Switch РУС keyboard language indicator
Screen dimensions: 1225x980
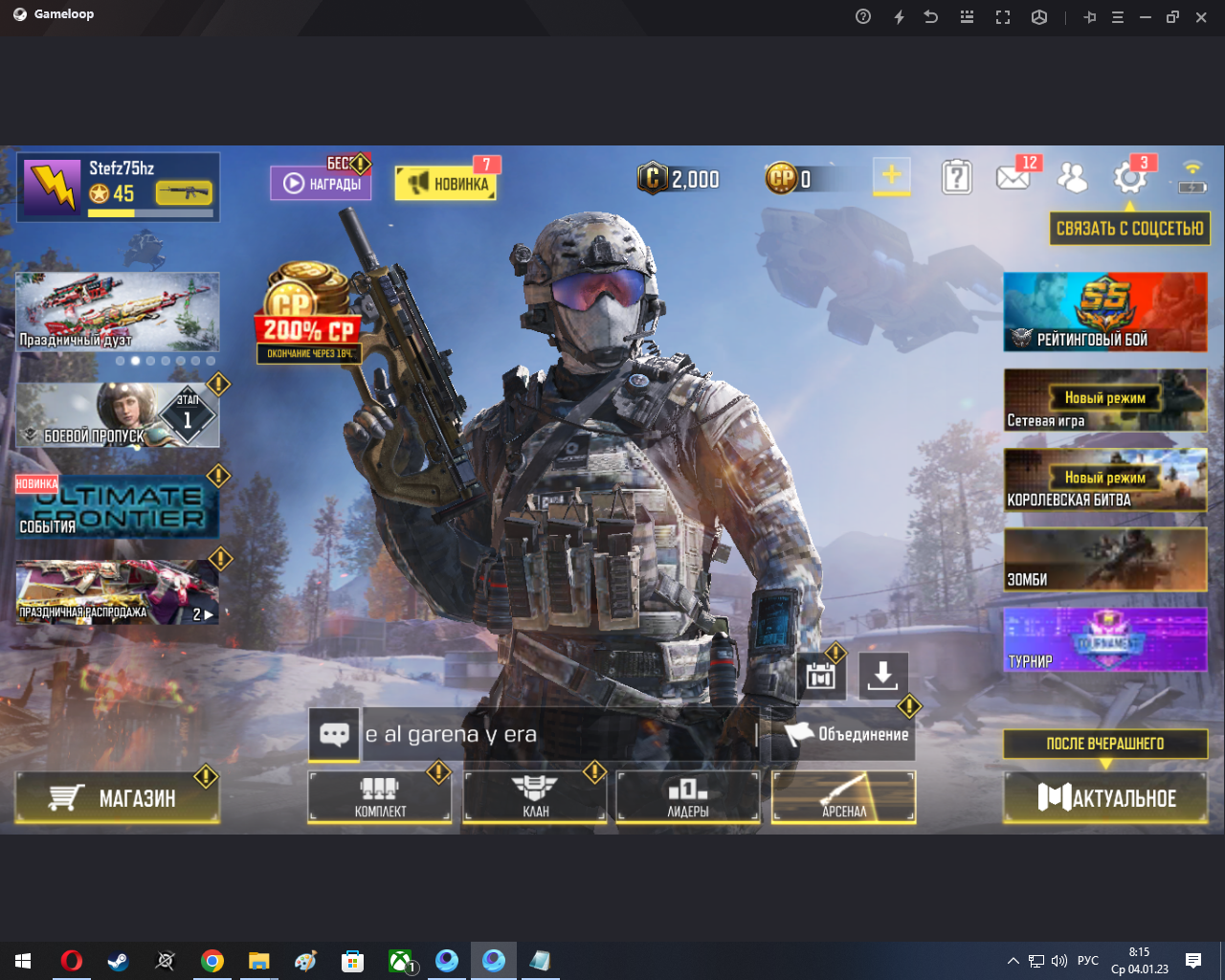pos(1088,961)
